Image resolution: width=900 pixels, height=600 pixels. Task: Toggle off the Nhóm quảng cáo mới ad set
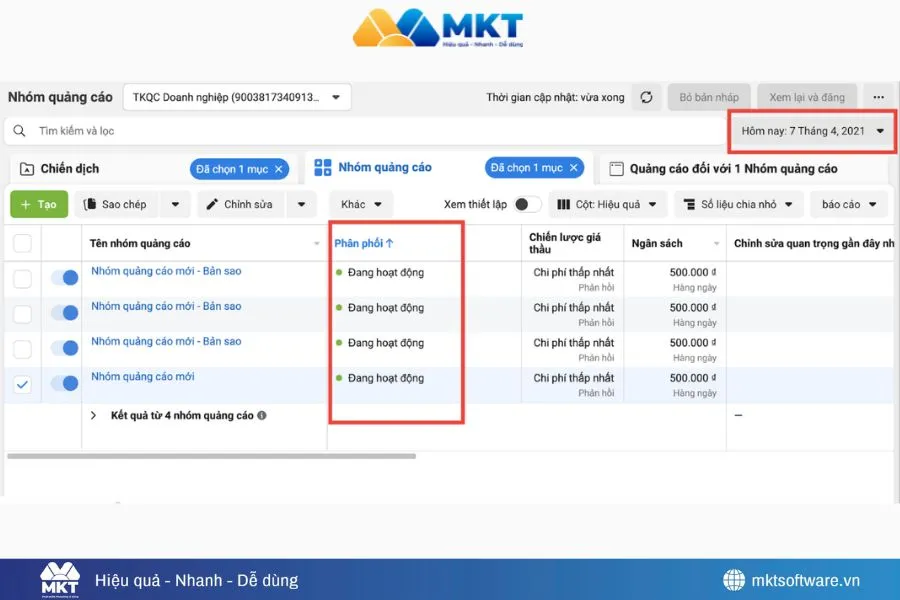[x=63, y=384]
